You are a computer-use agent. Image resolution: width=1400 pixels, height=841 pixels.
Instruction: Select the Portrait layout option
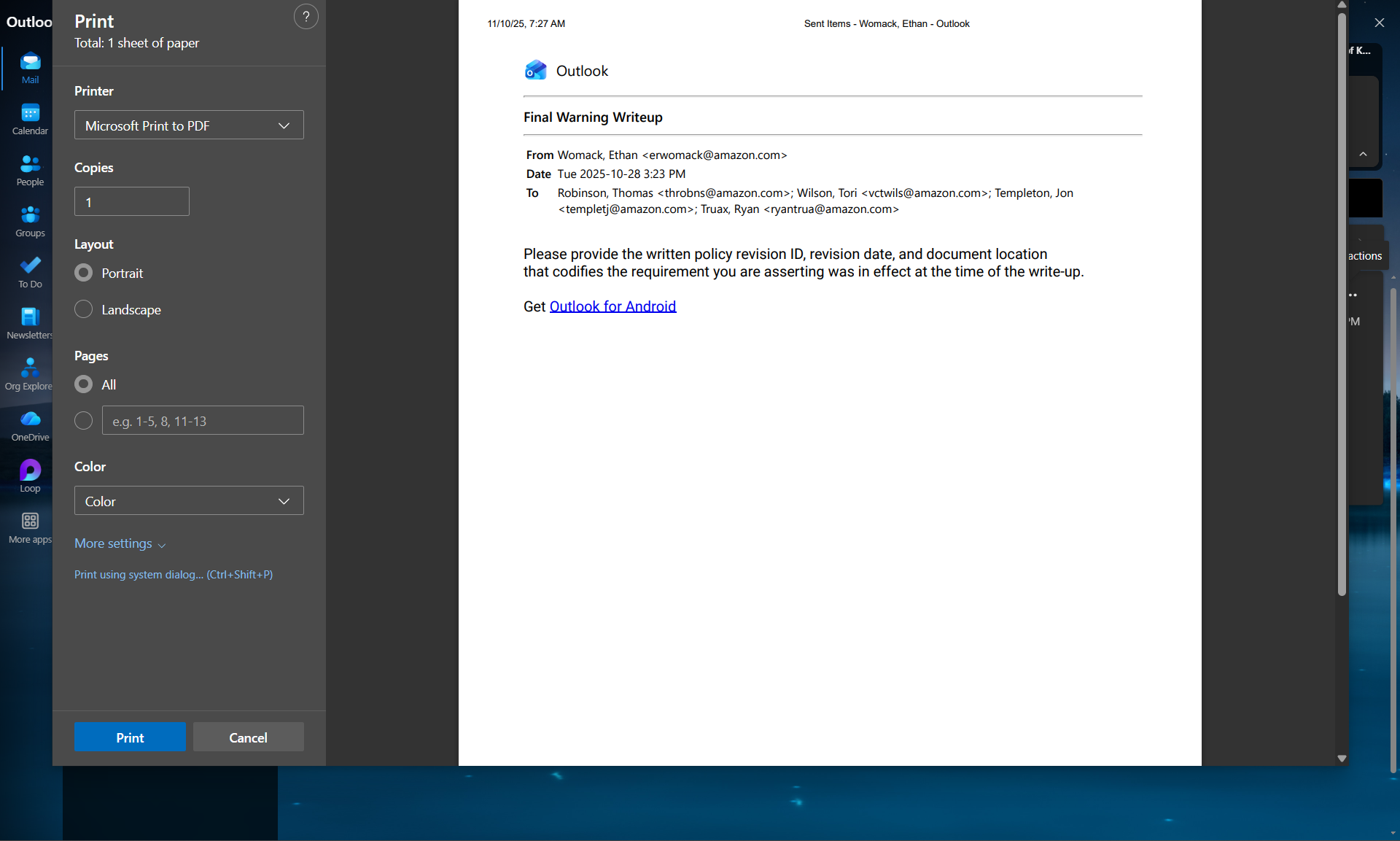[x=84, y=273]
